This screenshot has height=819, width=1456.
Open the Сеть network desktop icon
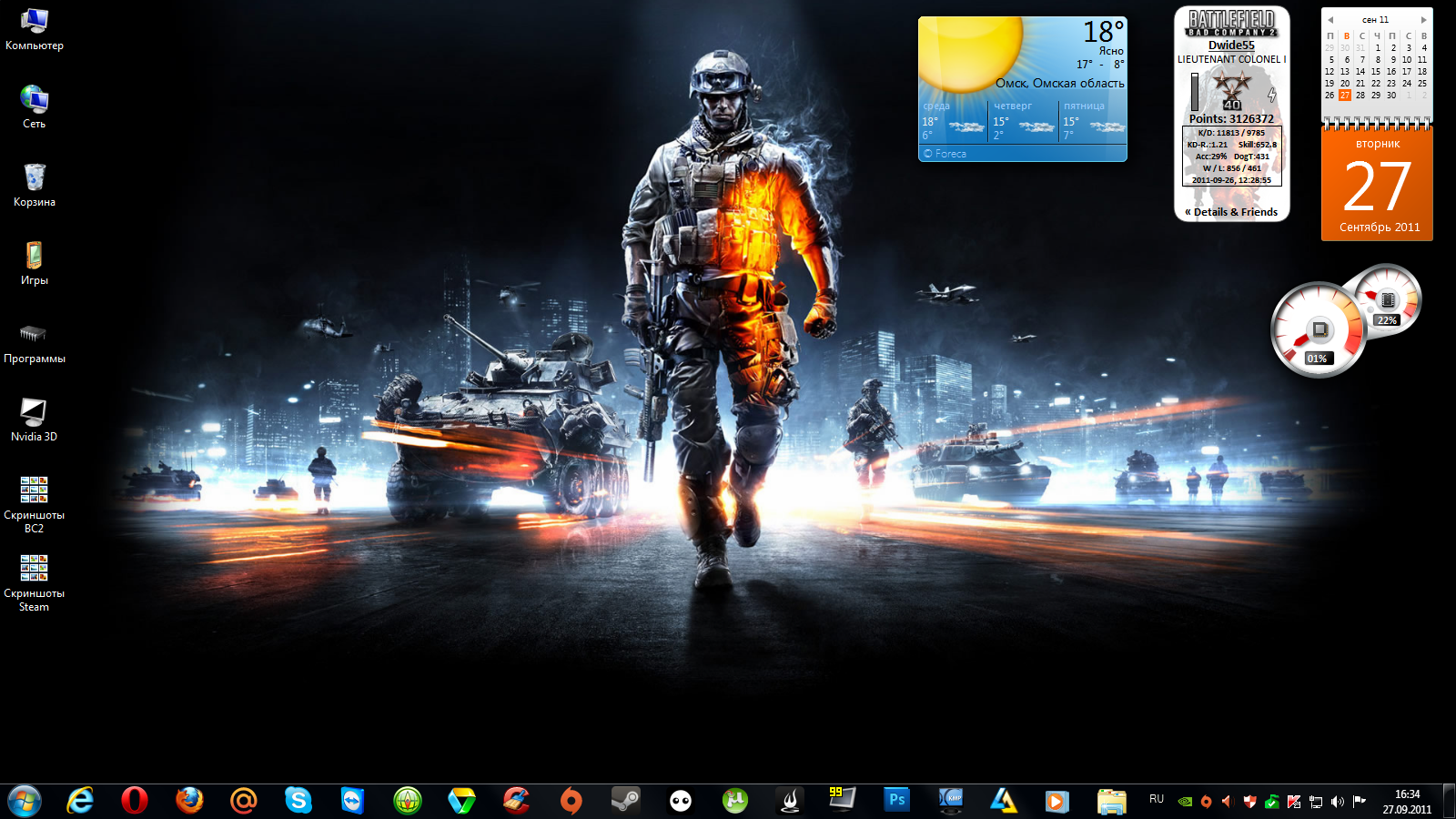34,107
